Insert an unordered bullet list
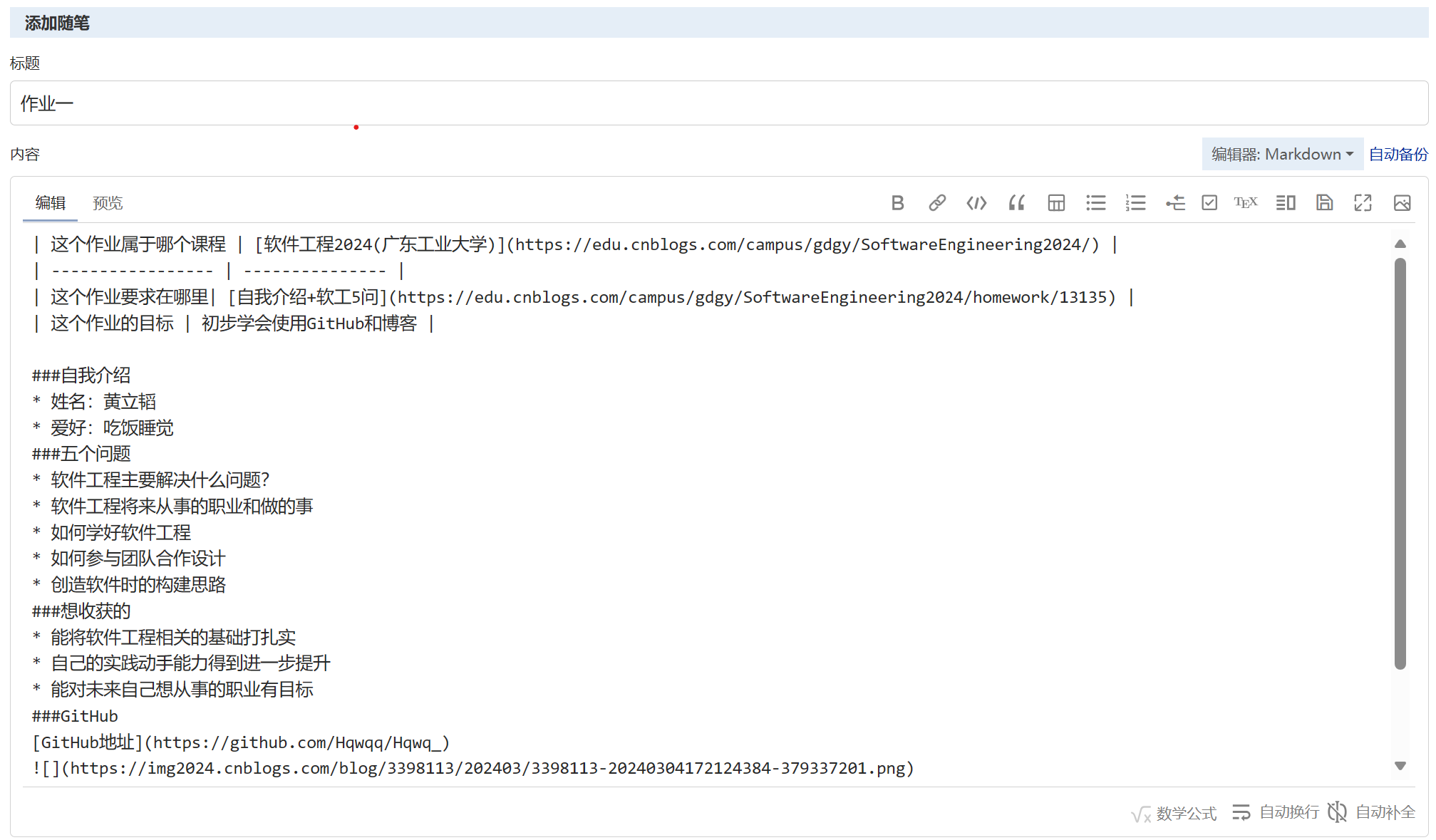Viewport: 1436px width, 840px height. click(1095, 203)
